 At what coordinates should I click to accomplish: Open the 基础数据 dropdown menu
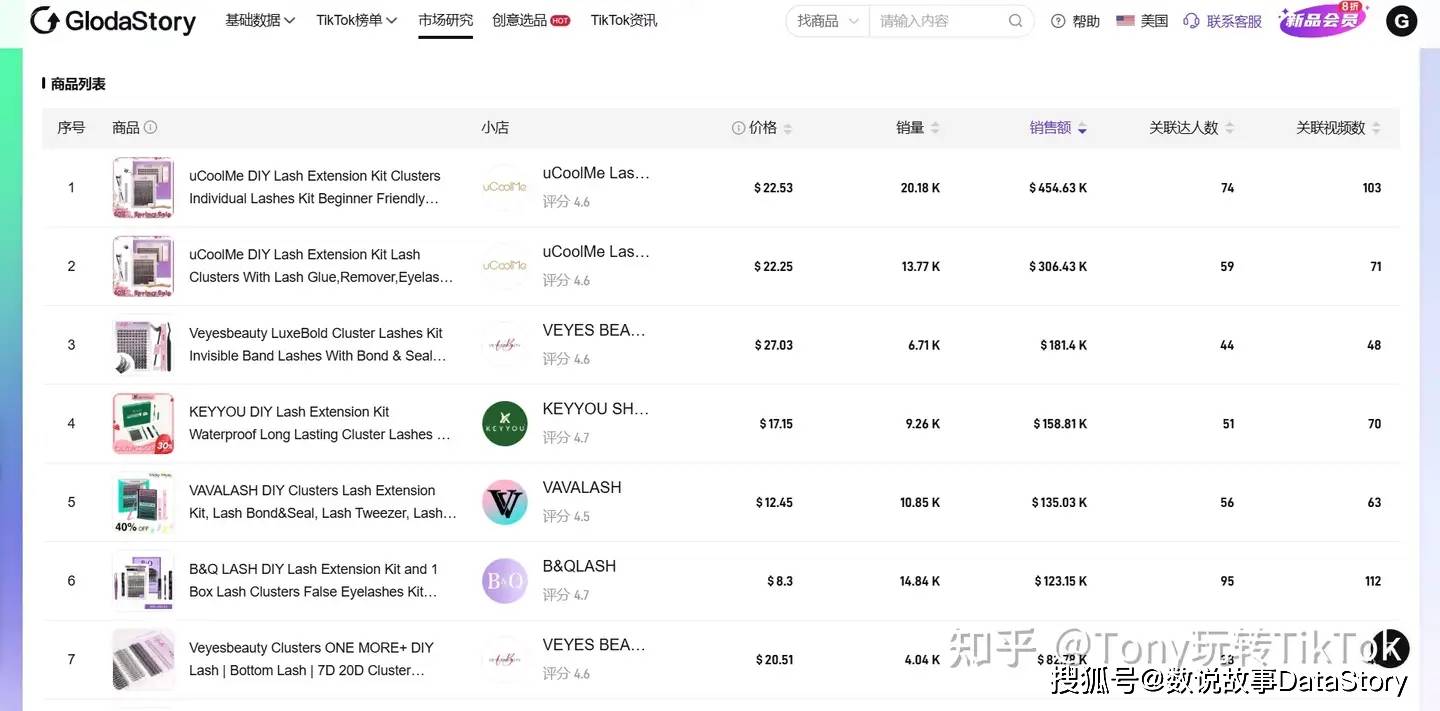pyautogui.click(x=260, y=20)
